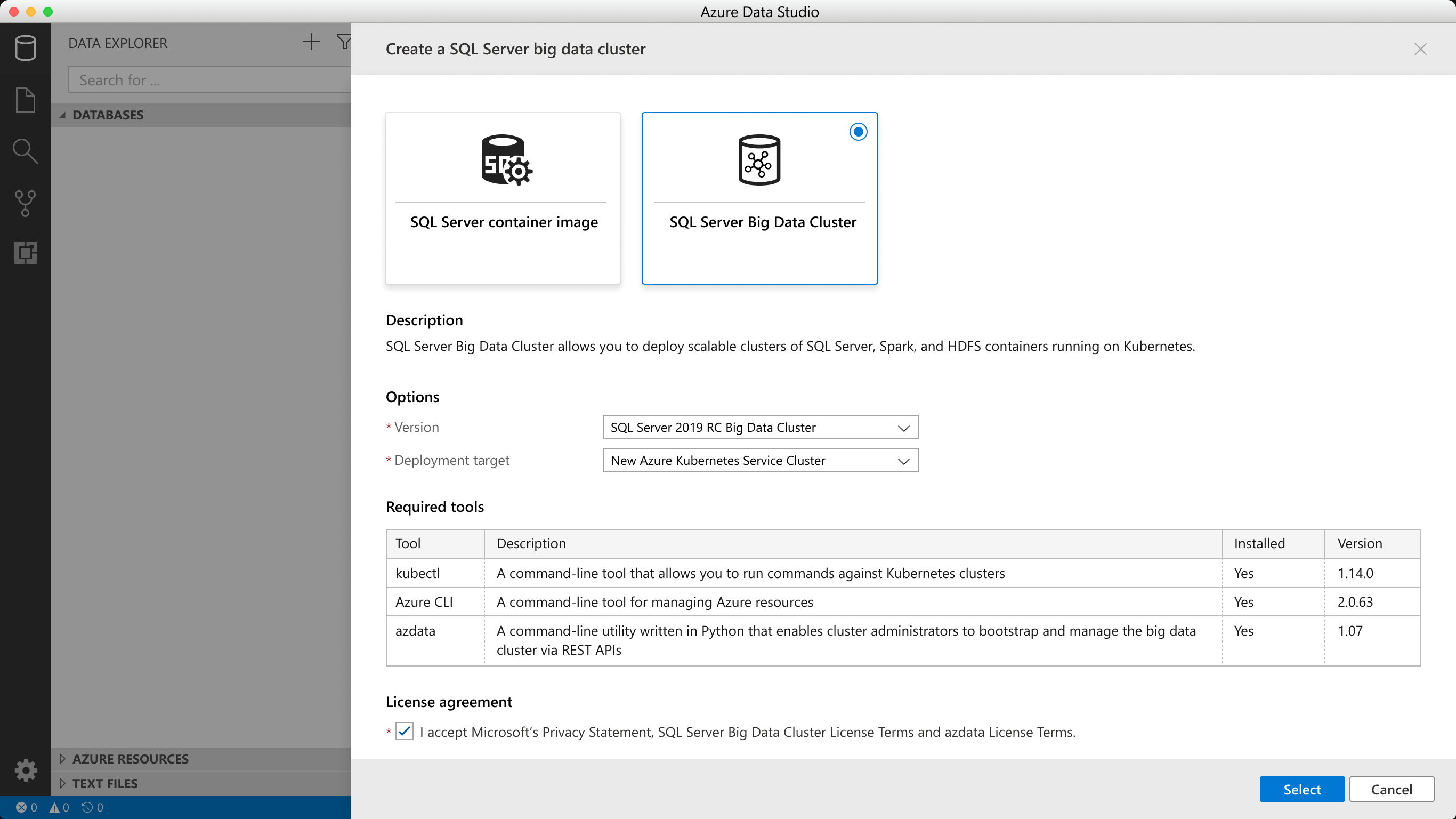Click the errors indicator in the status bar
This screenshot has width=1456, height=819.
[26, 807]
